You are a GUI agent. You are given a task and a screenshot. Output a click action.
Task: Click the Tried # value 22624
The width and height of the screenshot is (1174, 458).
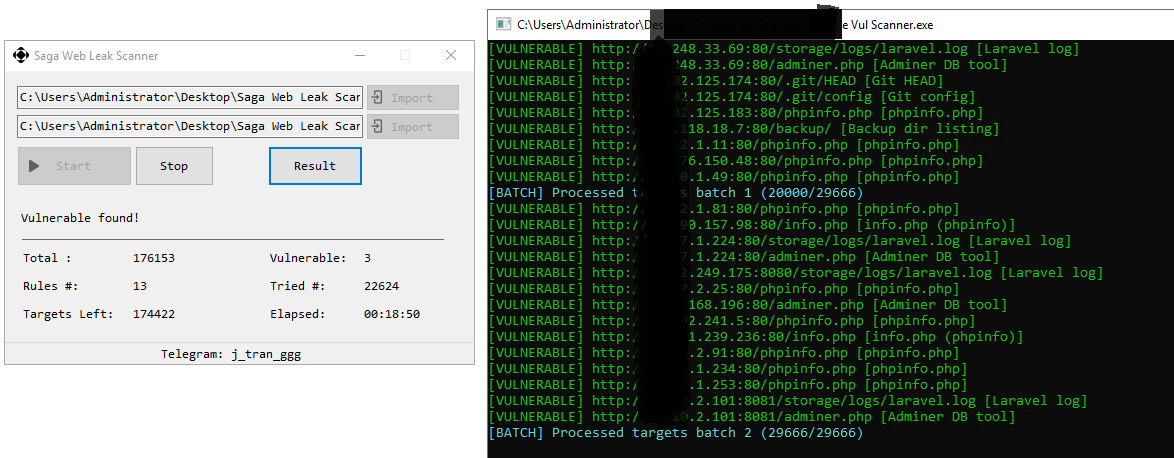pos(382,286)
